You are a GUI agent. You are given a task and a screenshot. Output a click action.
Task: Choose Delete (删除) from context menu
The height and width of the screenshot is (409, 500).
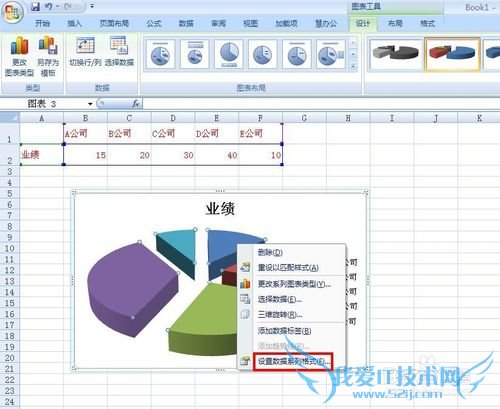(292, 252)
